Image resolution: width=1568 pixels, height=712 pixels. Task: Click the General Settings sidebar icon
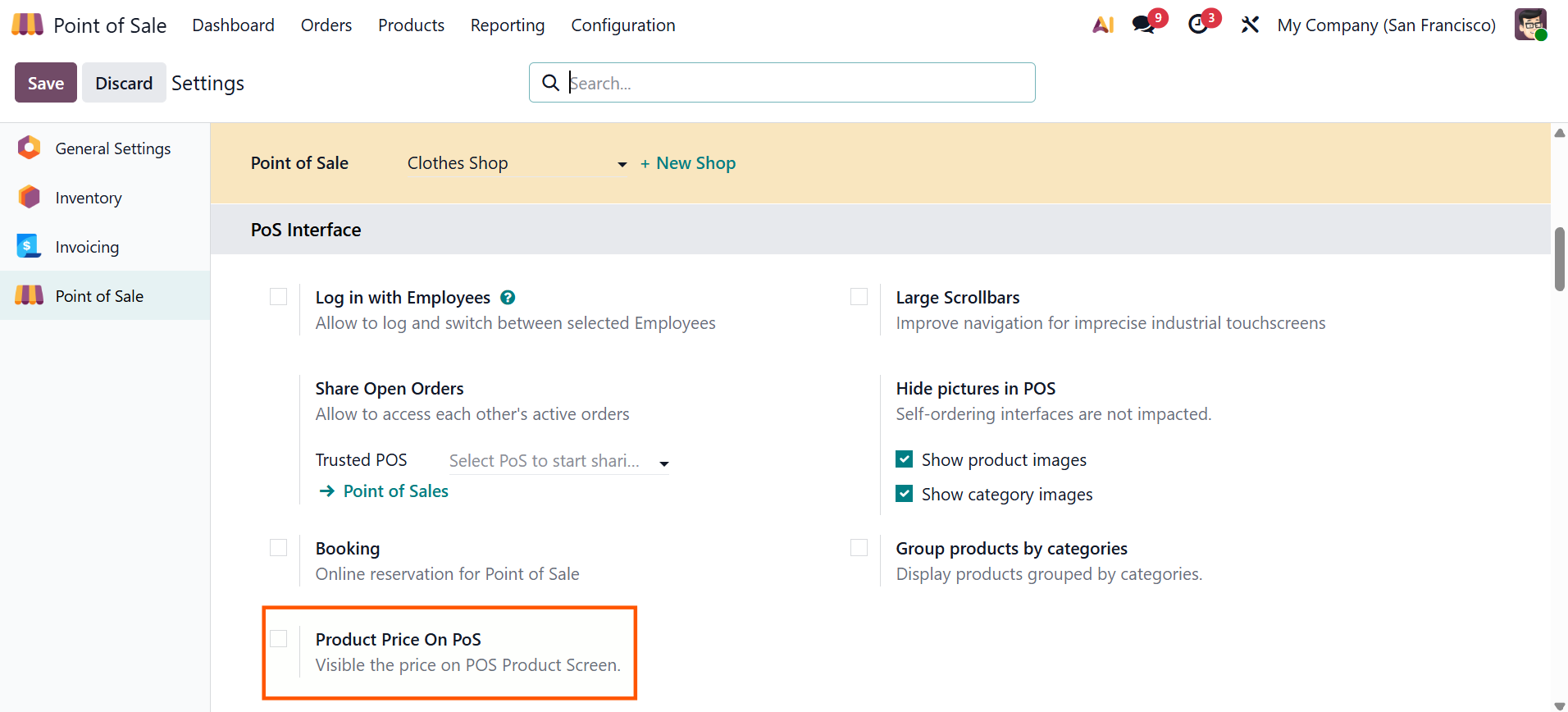click(29, 148)
